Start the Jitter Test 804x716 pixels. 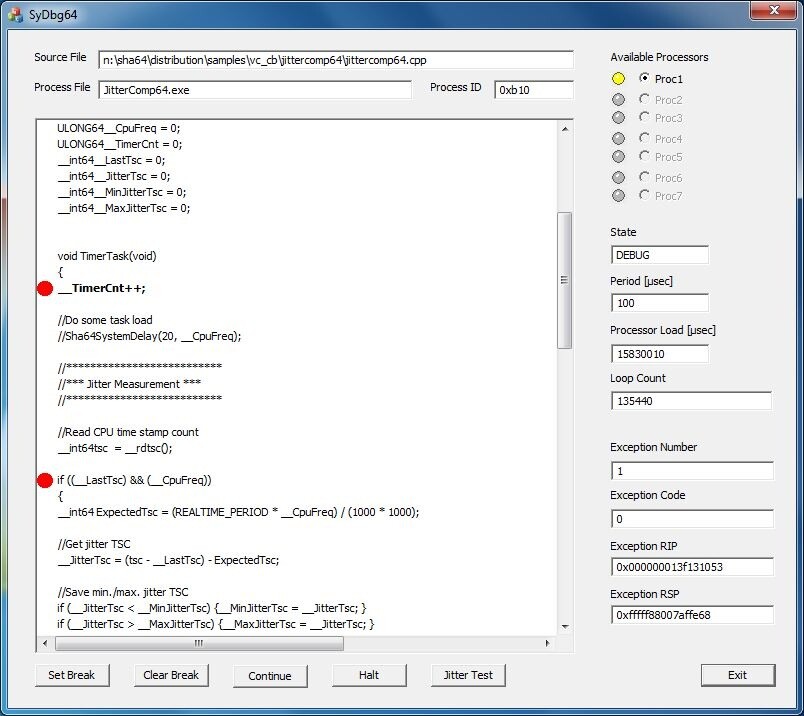tap(468, 675)
